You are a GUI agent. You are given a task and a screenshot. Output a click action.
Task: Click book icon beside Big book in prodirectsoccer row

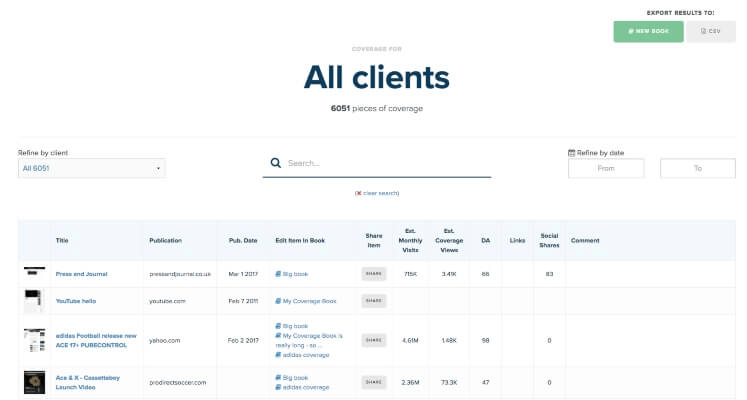pyautogui.click(x=278, y=377)
